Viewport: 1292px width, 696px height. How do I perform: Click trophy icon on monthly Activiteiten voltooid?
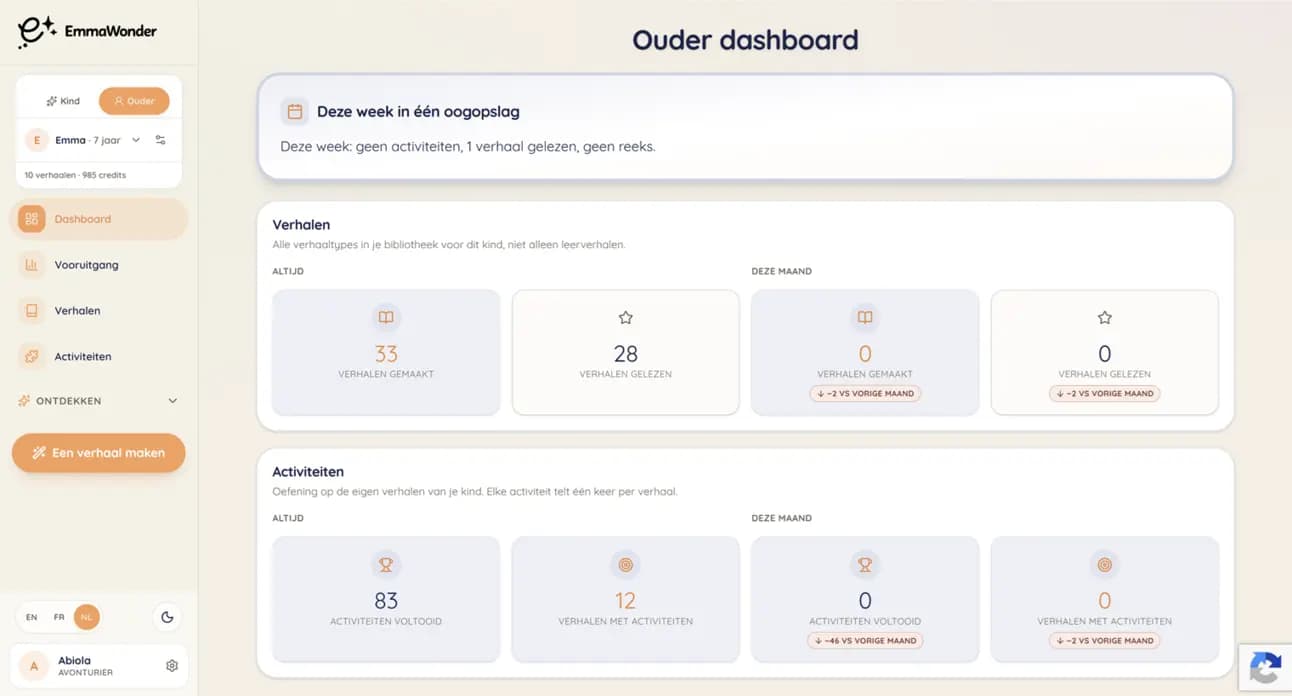[x=865, y=565]
